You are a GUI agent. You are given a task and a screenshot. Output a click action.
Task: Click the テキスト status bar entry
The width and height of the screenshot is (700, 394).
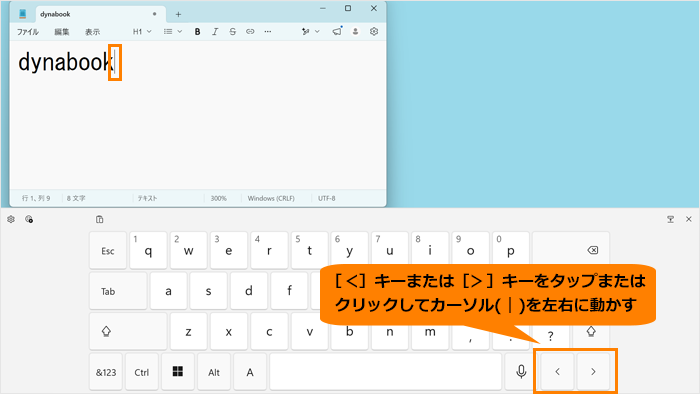(x=147, y=198)
